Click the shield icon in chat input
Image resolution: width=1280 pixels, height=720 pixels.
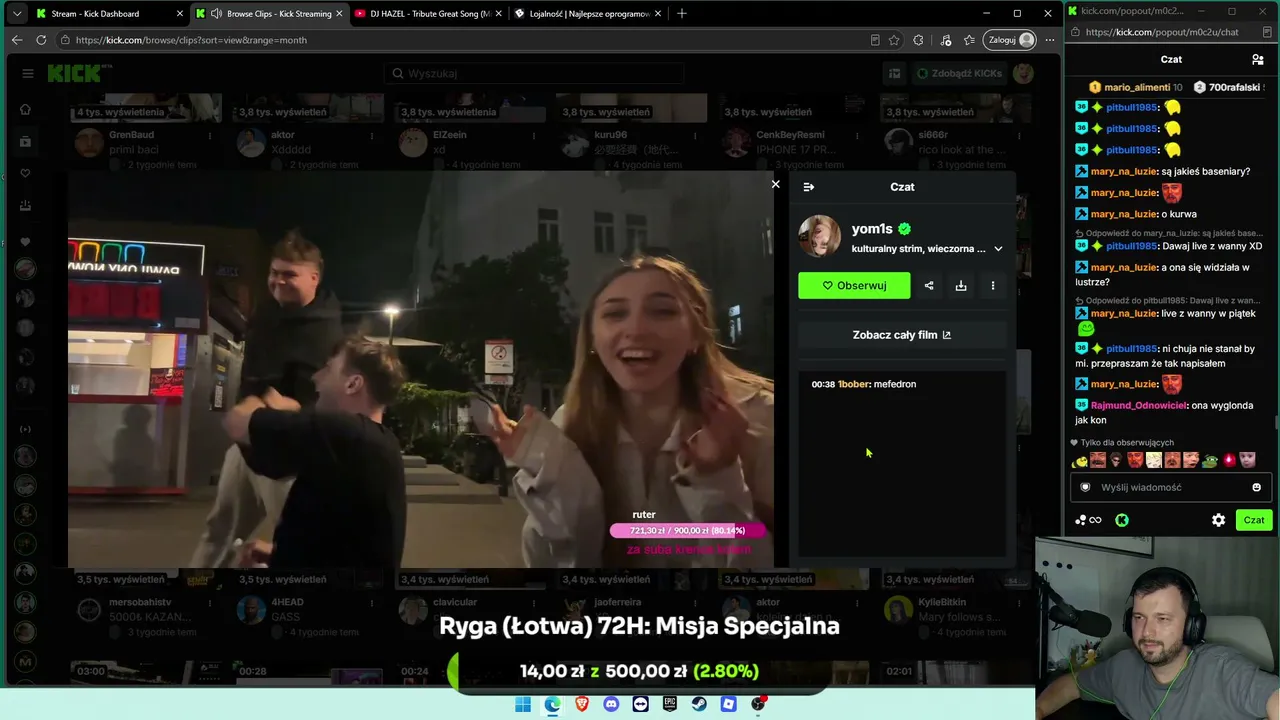pyautogui.click(x=1085, y=488)
